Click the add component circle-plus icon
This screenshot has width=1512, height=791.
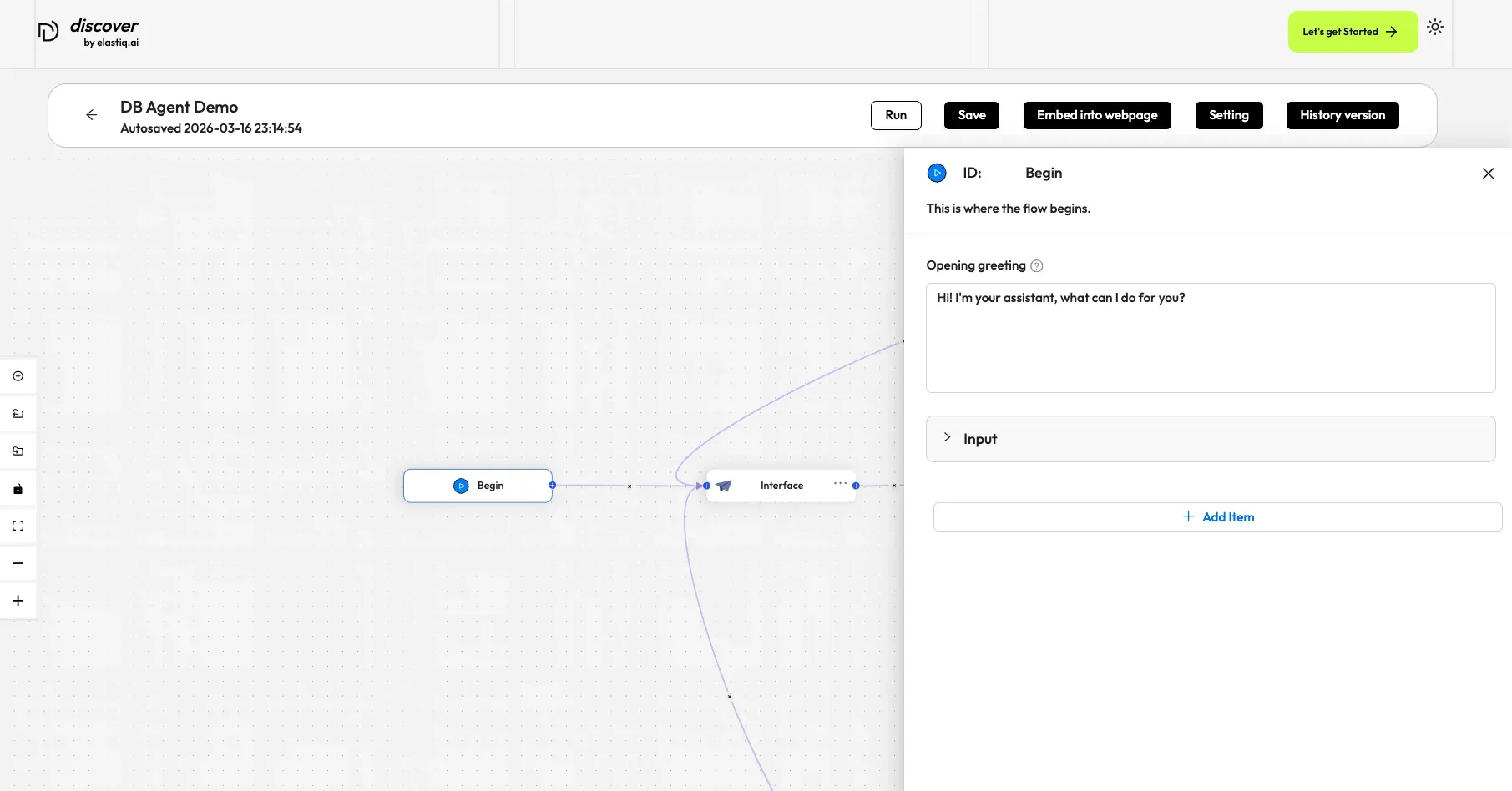pyautogui.click(x=18, y=376)
